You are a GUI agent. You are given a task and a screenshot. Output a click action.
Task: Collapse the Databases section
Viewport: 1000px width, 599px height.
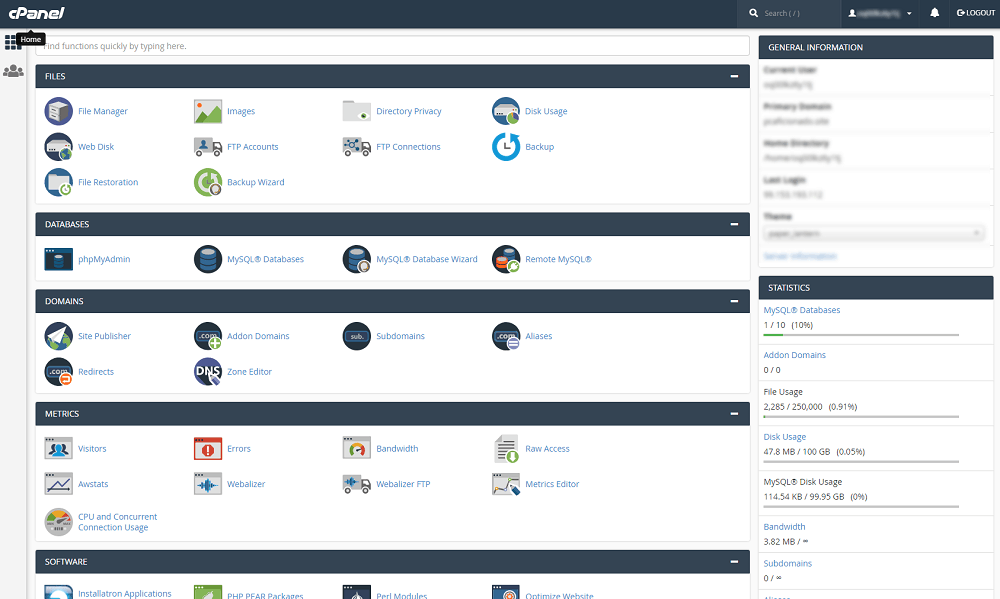pyautogui.click(x=734, y=224)
